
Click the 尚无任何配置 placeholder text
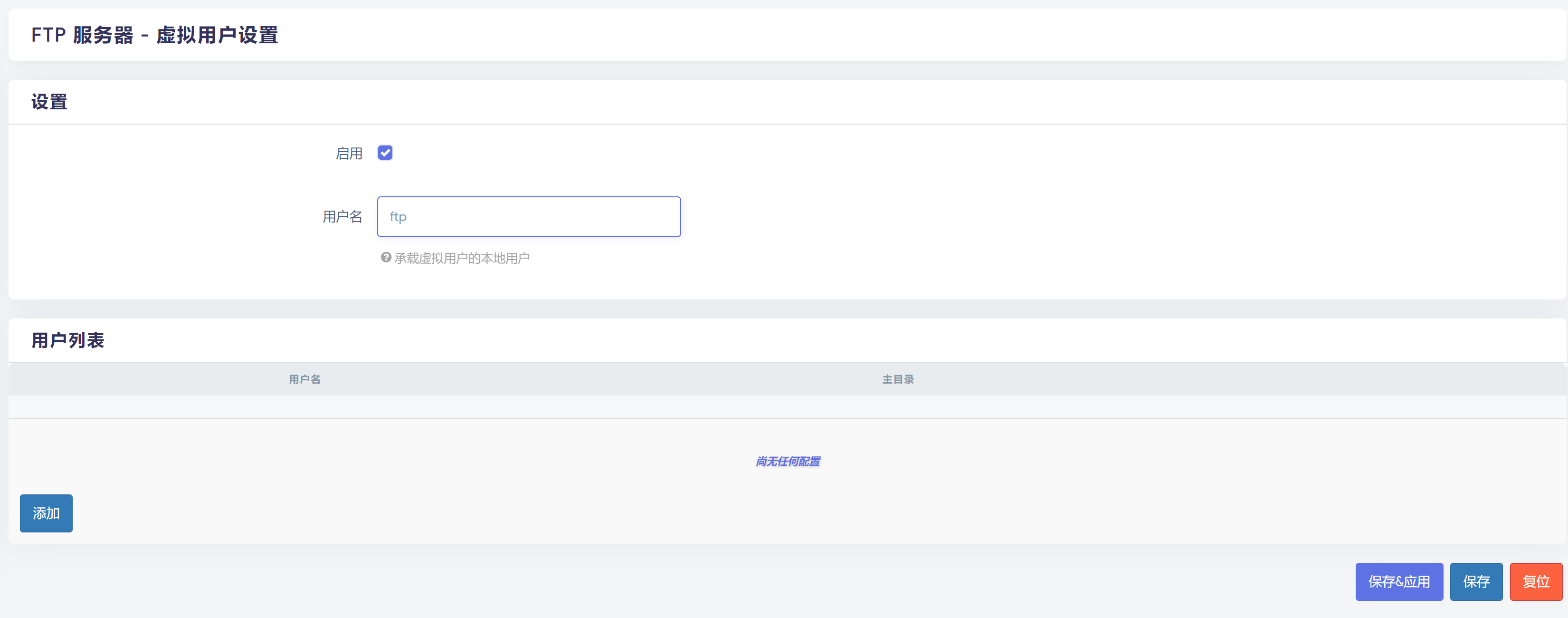click(x=788, y=462)
